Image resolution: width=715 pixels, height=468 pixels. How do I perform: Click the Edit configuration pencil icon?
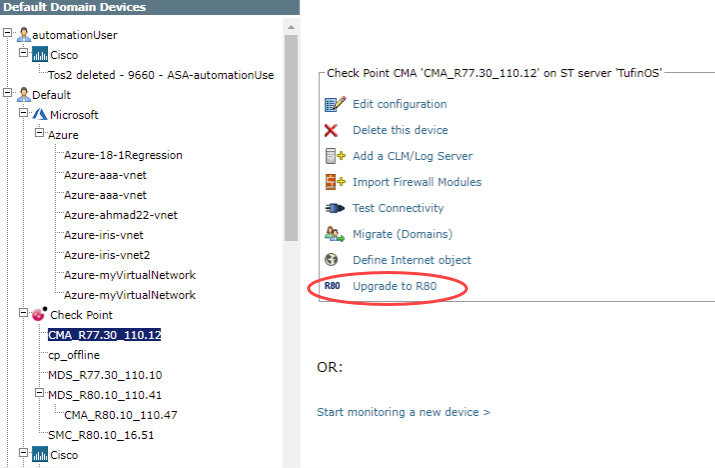tap(334, 104)
